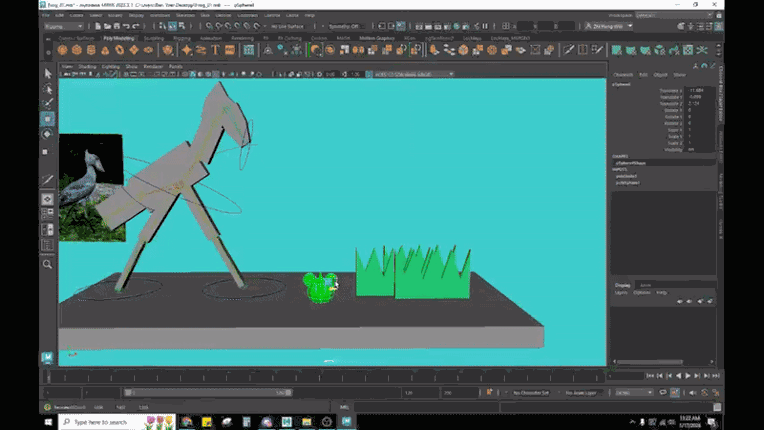Click the Move tool in the toolbox
This screenshot has width=764, height=430.
point(47,118)
